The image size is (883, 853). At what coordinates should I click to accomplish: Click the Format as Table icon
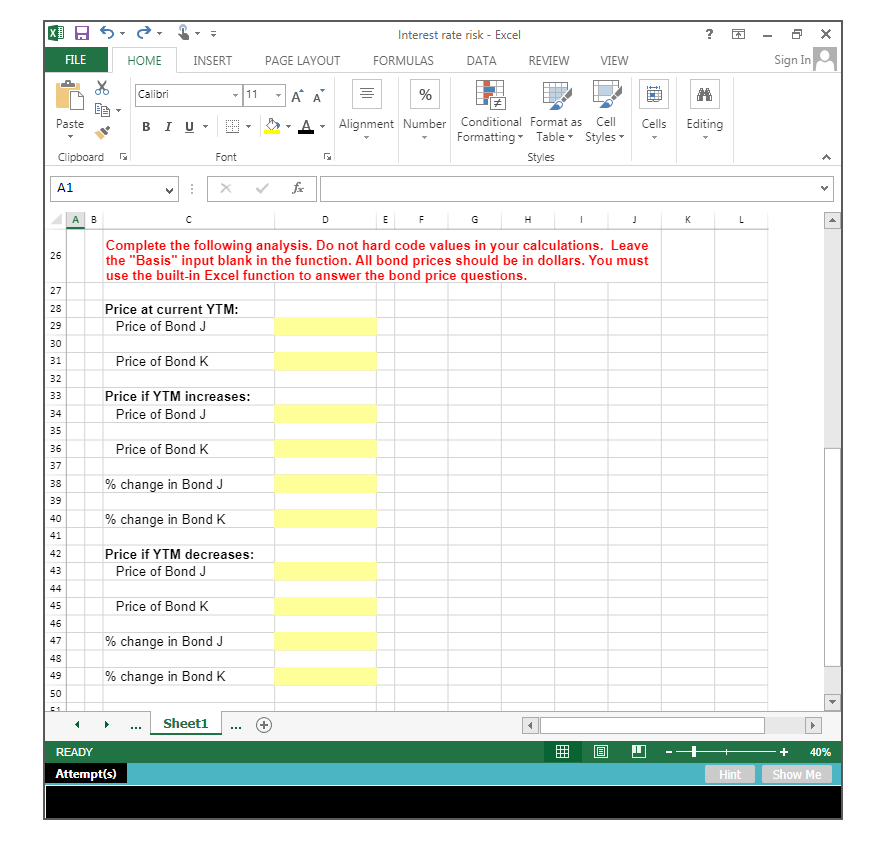(555, 112)
